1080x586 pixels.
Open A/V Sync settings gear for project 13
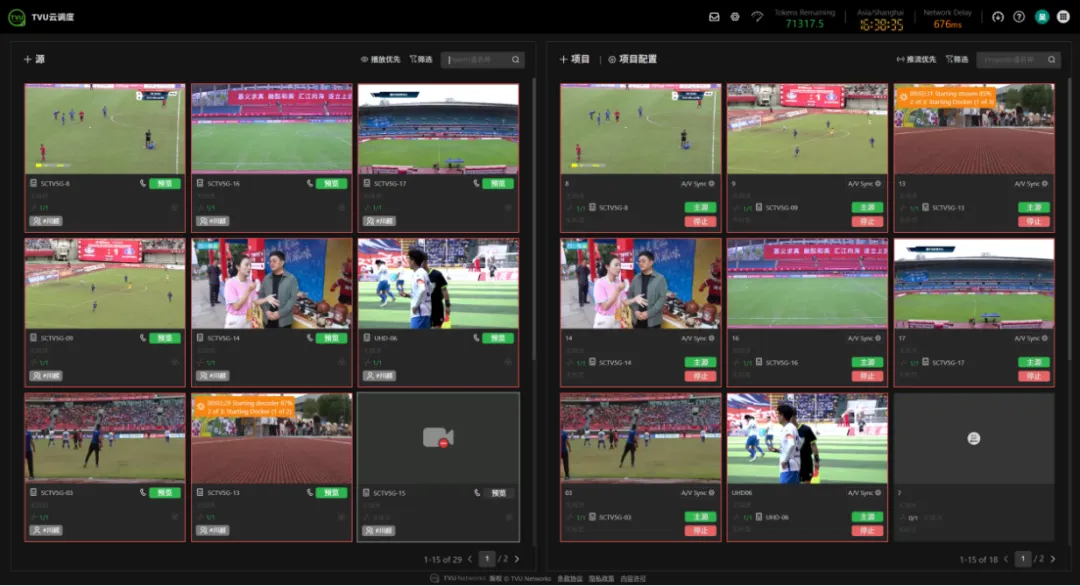[x=1045, y=184]
